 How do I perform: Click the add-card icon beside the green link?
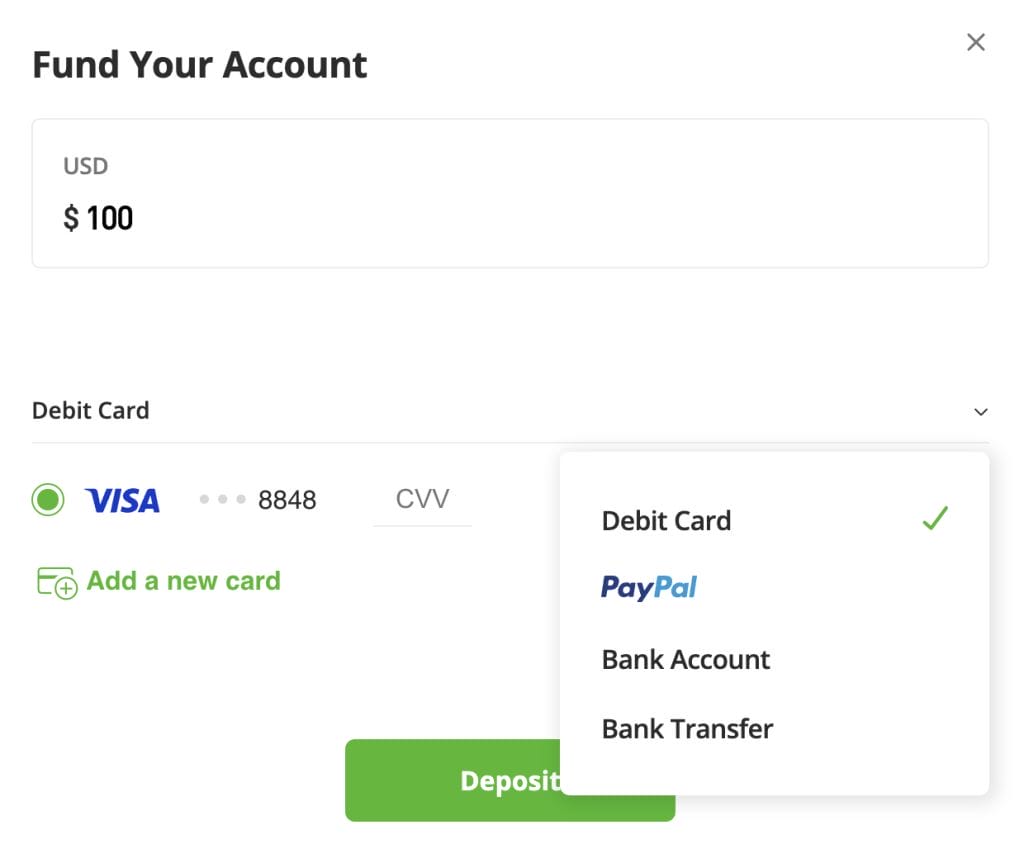pyautogui.click(x=57, y=581)
